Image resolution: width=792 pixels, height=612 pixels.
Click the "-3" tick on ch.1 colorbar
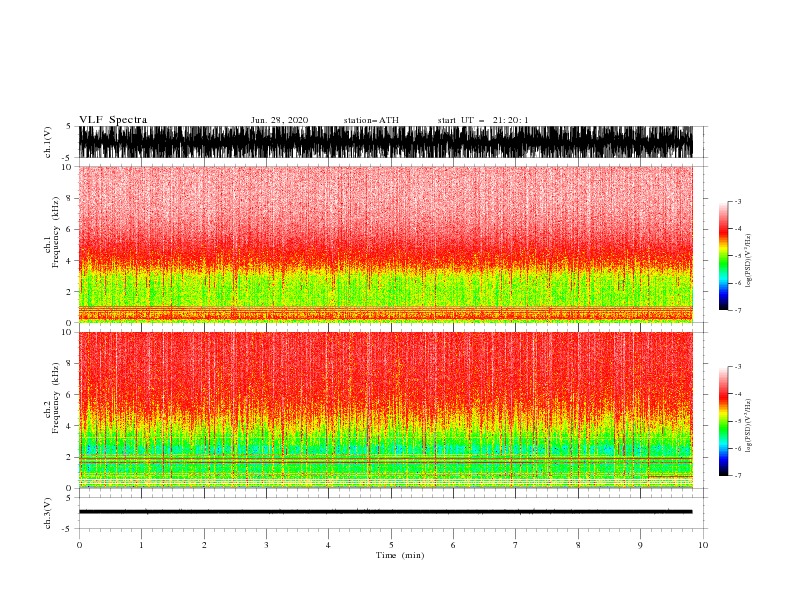[737, 201]
